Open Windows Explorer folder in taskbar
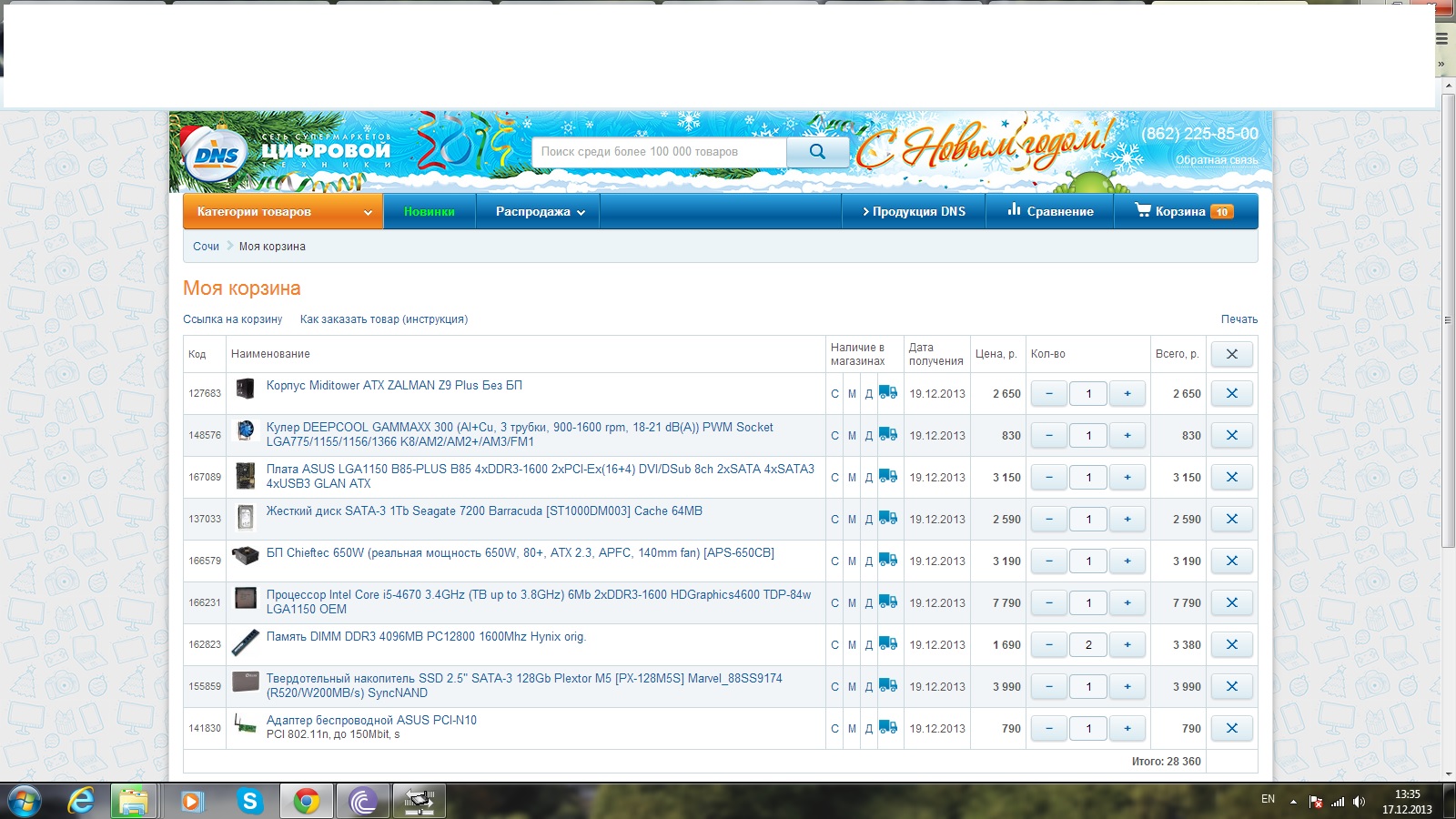Image resolution: width=1456 pixels, height=819 pixels. [134, 801]
